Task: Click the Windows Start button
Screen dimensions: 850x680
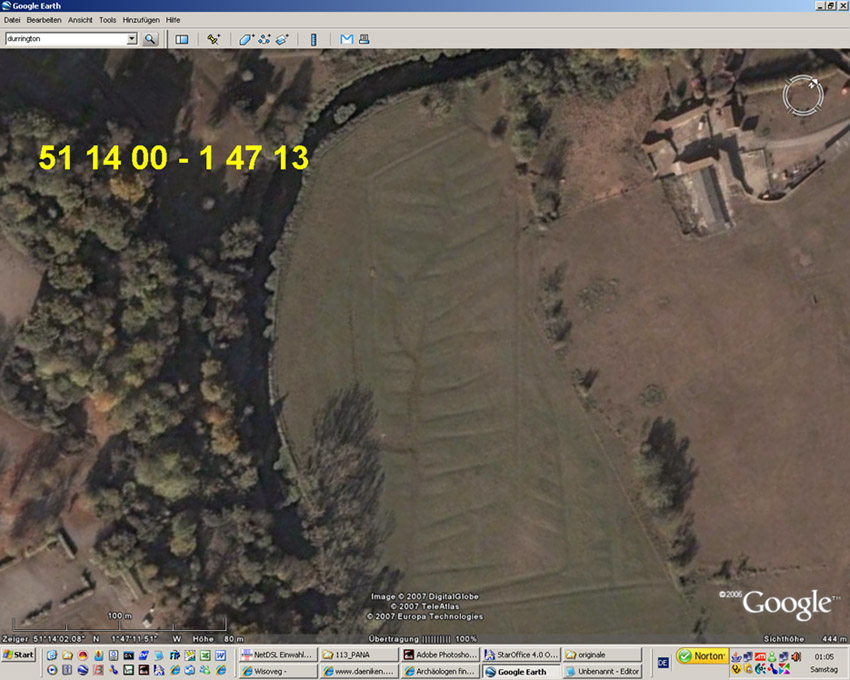Action: click(x=18, y=655)
